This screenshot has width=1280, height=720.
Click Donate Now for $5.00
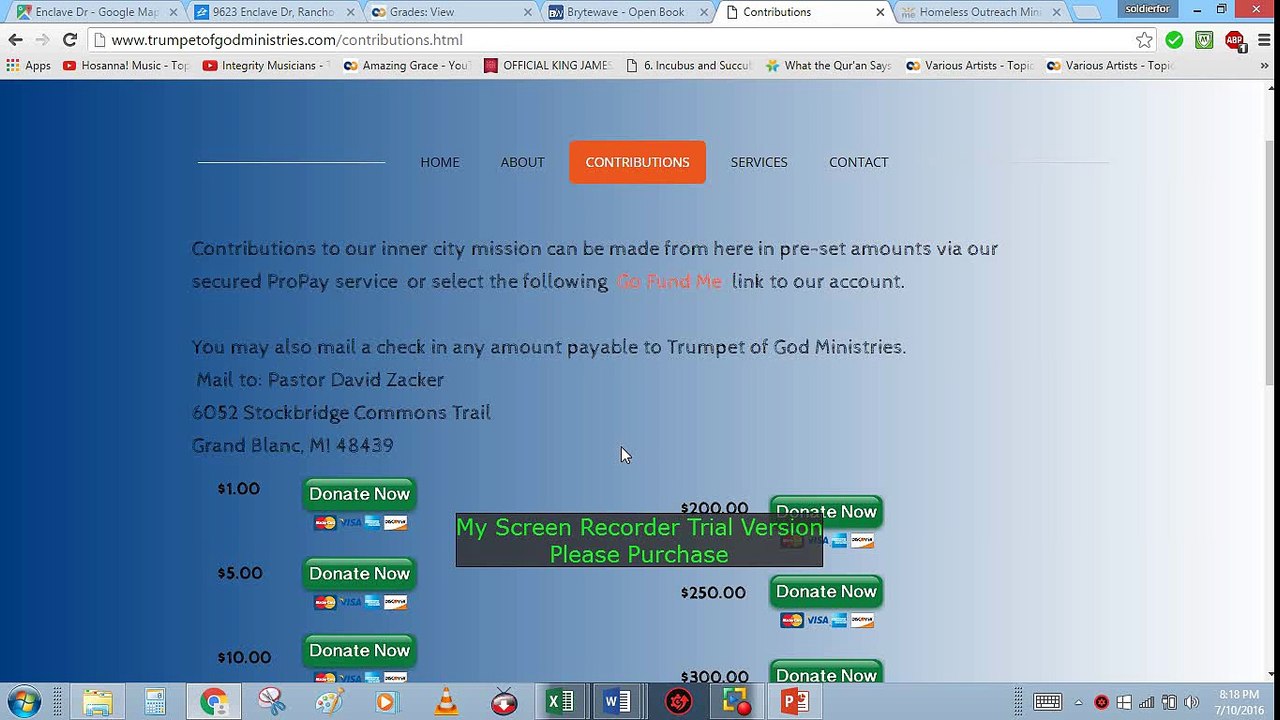[x=360, y=574]
